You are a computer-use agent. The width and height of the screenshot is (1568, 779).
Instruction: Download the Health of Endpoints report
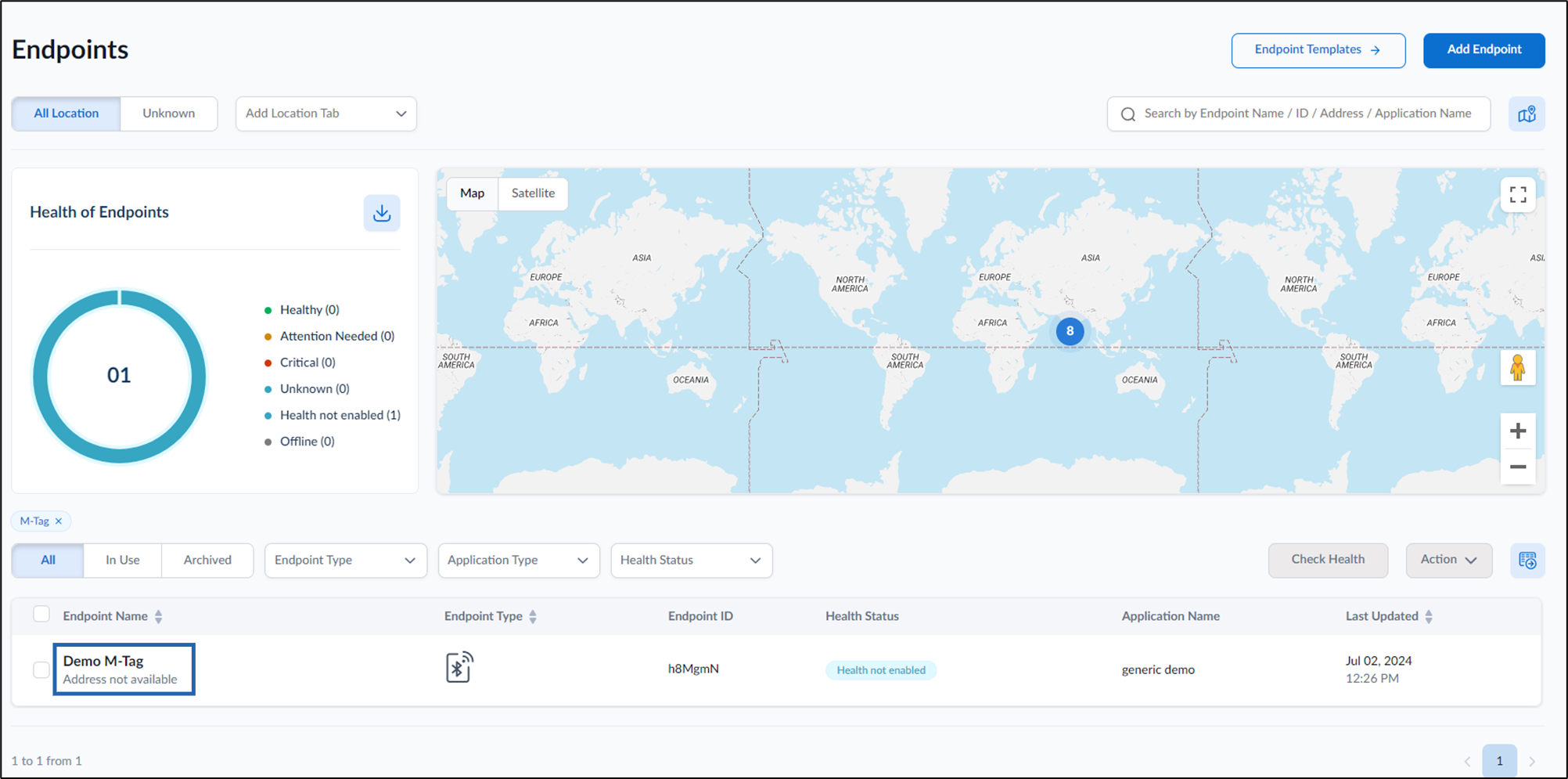382,213
